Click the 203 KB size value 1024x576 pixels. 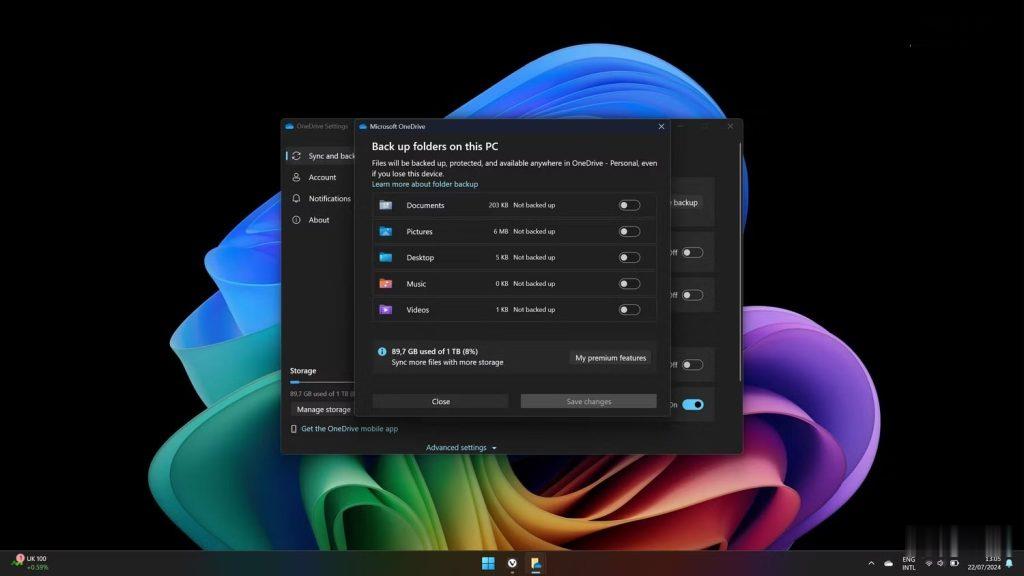498,205
